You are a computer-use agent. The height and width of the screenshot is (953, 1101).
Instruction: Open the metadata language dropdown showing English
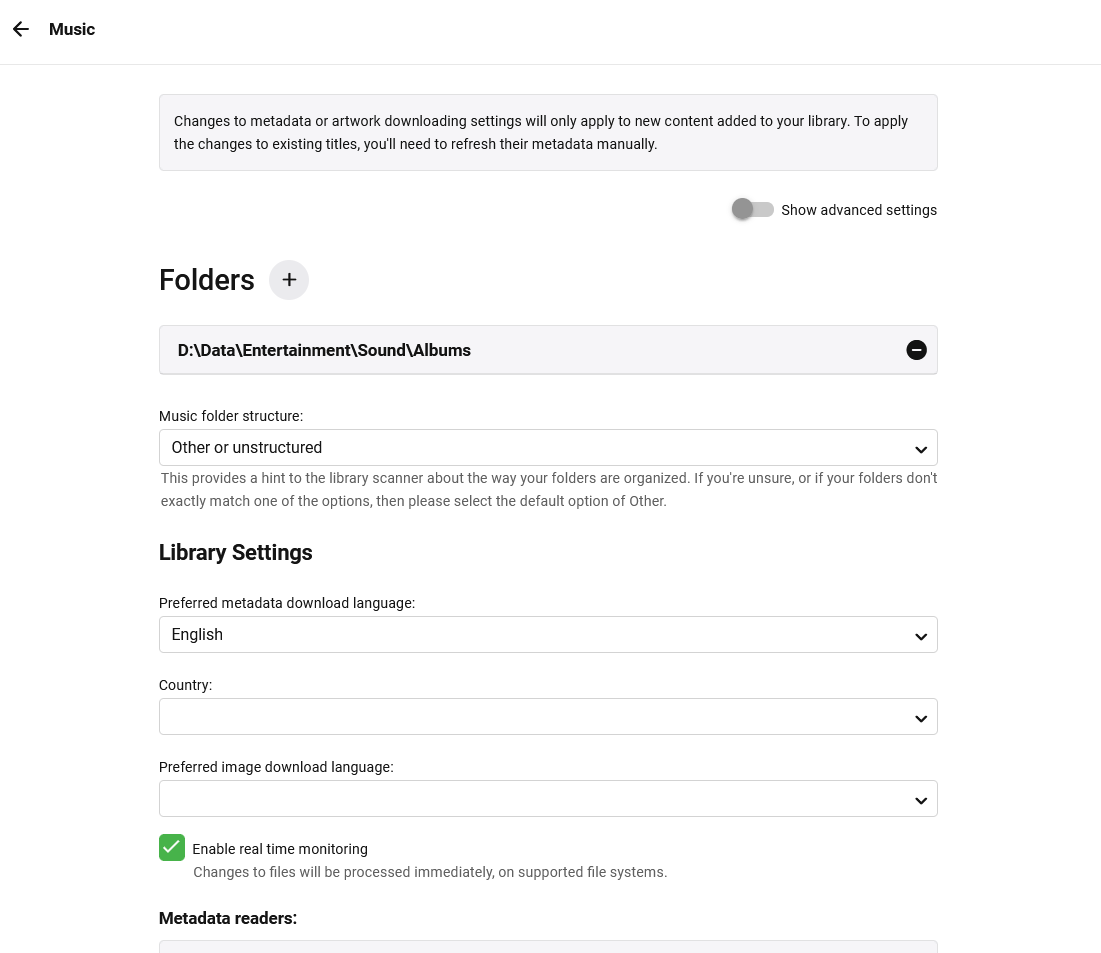point(530,635)
